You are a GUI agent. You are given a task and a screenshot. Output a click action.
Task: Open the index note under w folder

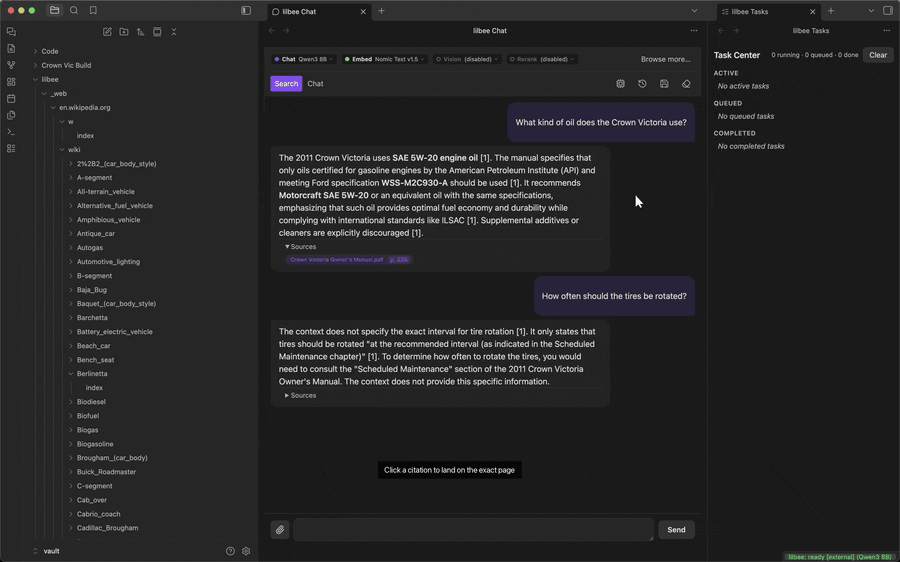85,136
